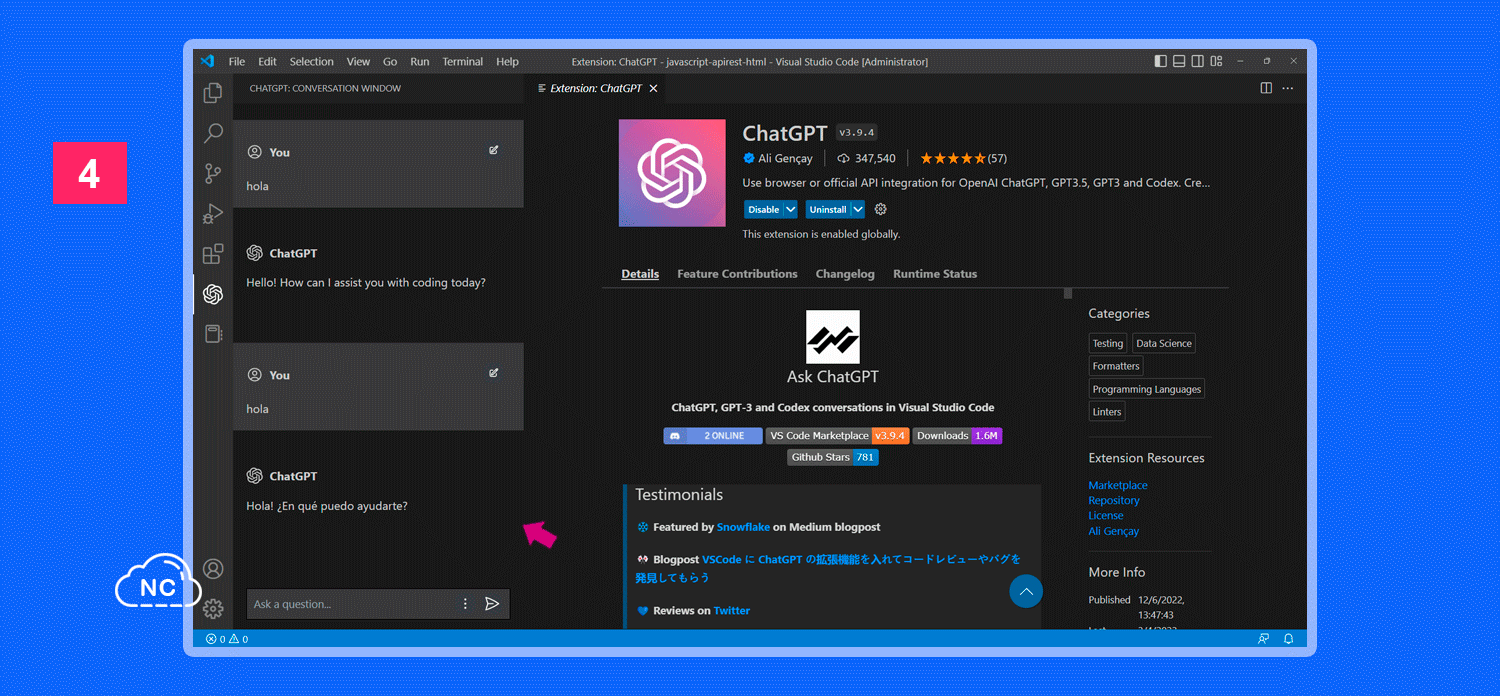Open the Accounts menu in the activity bar
This screenshot has height=696, width=1500.
point(213,569)
